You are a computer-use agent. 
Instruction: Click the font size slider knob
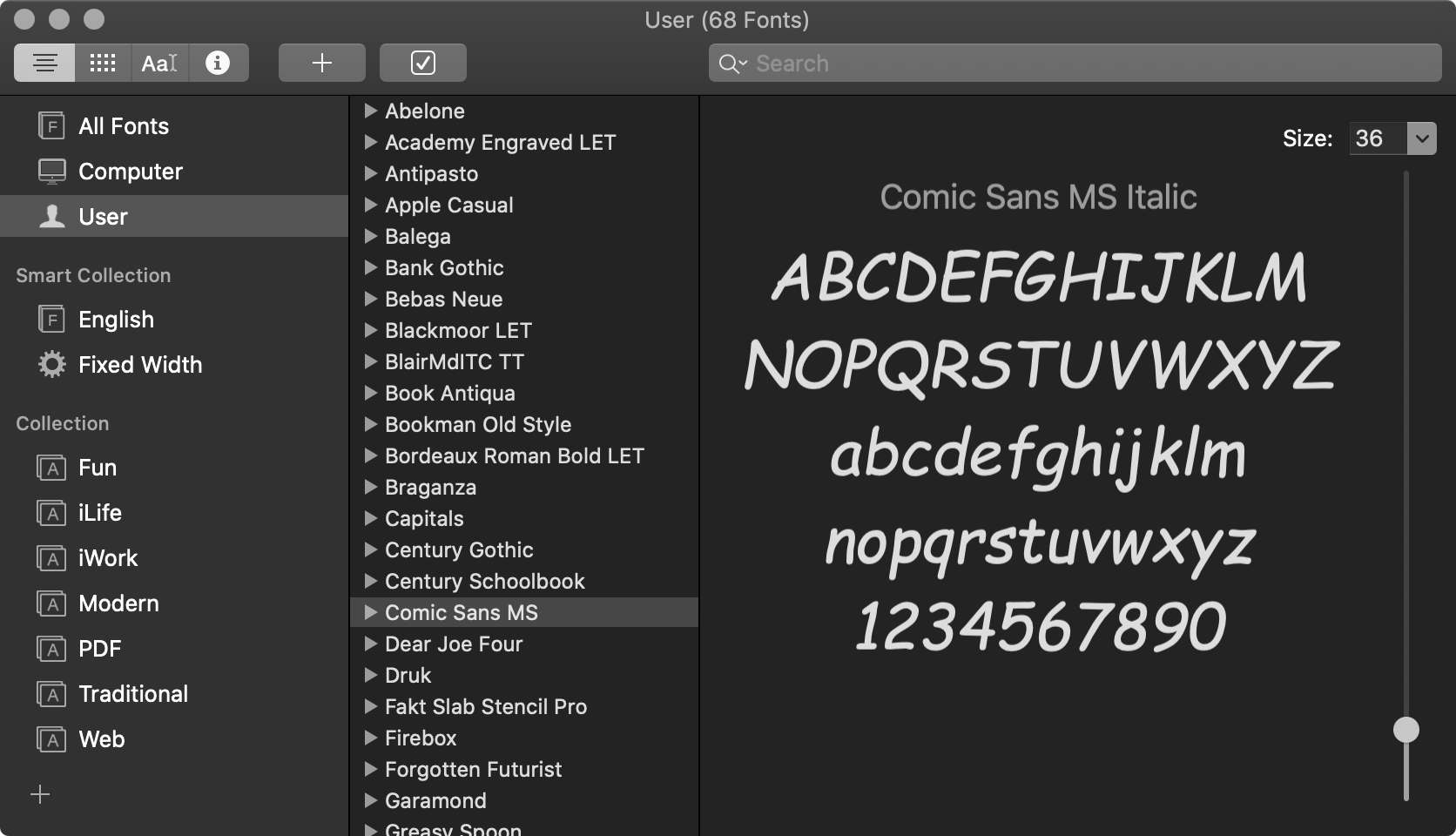(1406, 730)
